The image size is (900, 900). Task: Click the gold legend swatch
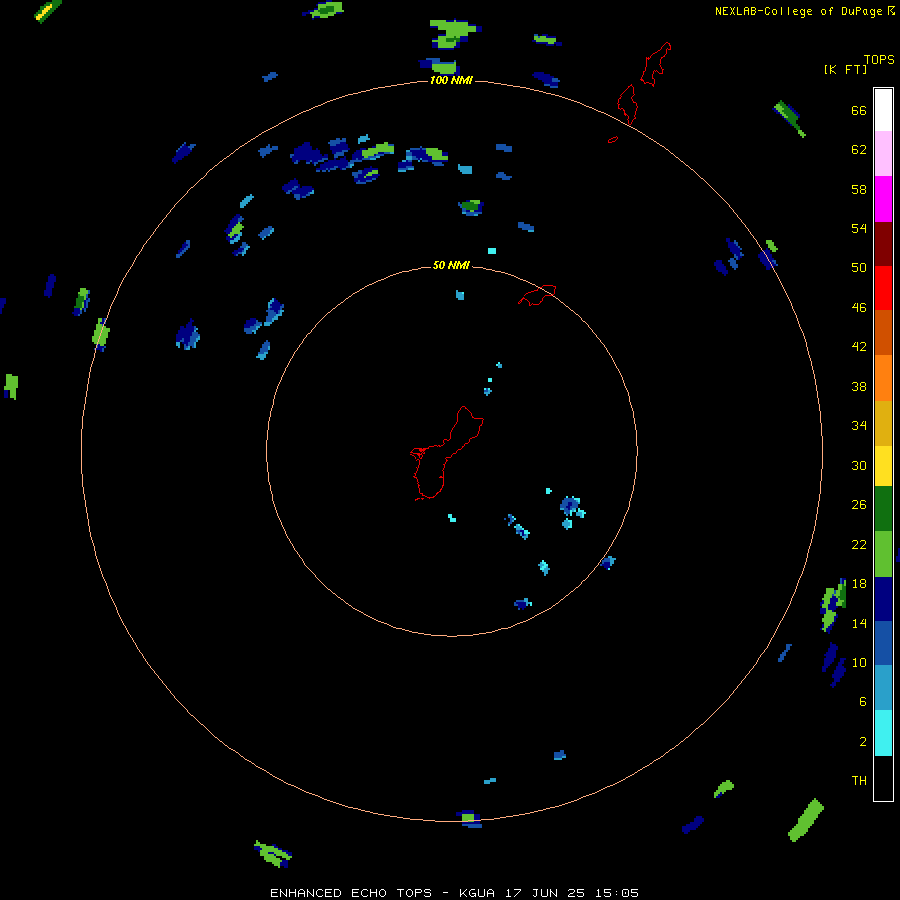(883, 423)
